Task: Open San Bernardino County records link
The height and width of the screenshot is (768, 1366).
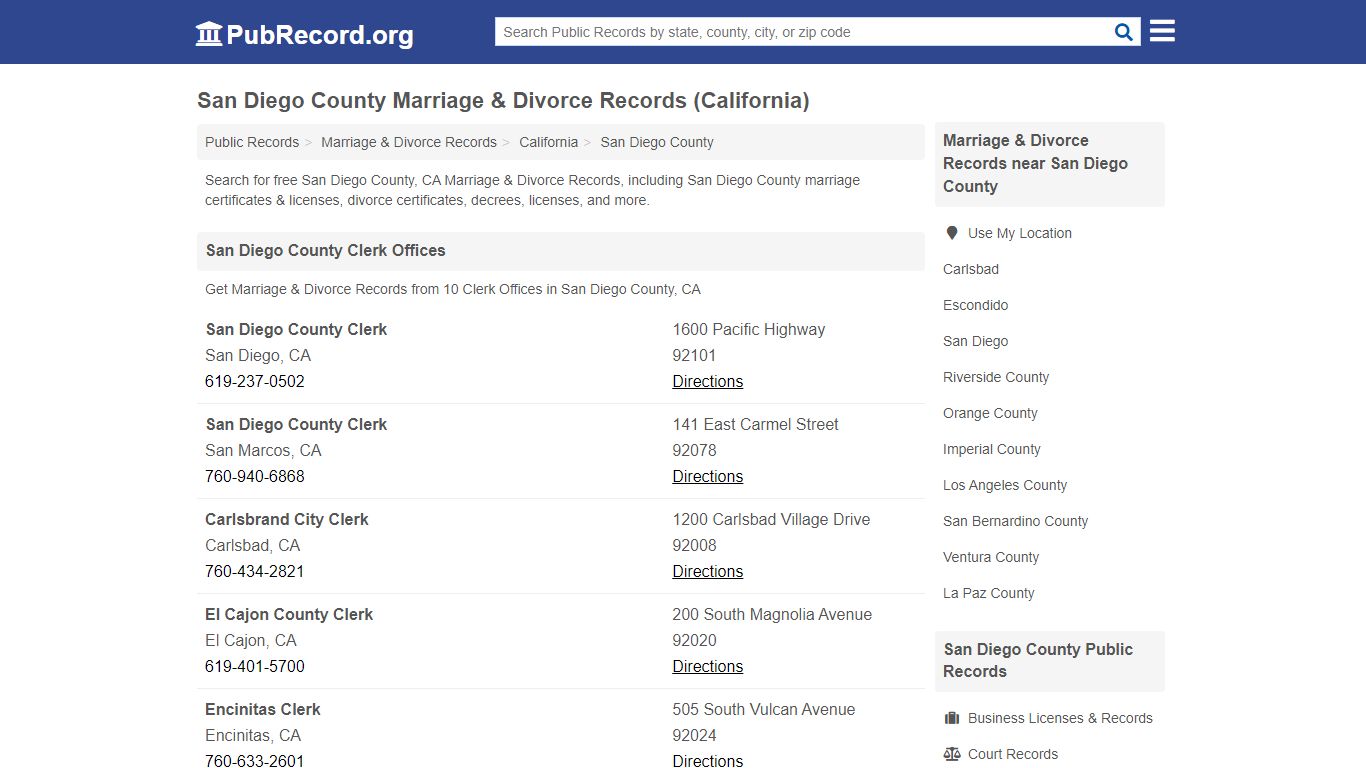Action: 1016,521
